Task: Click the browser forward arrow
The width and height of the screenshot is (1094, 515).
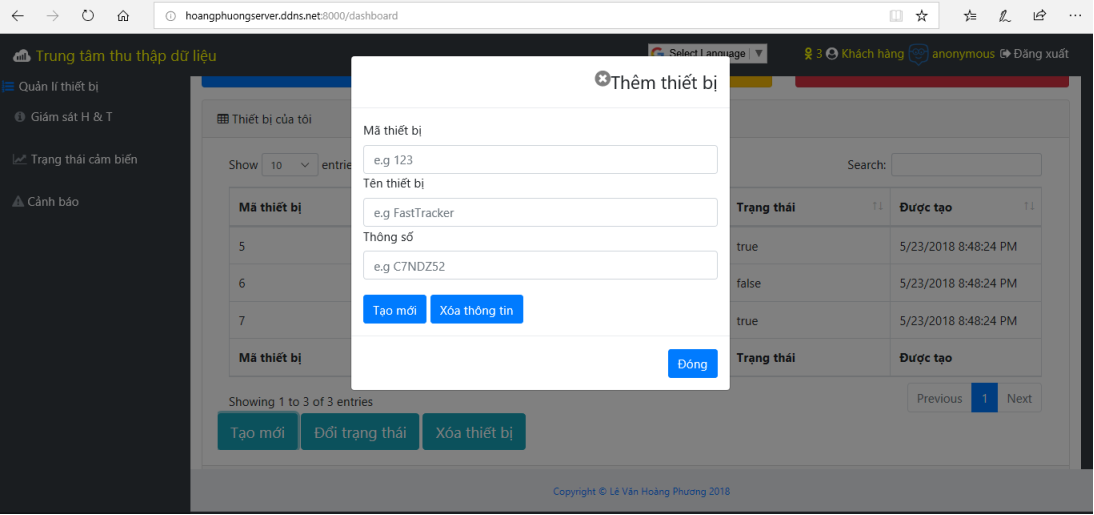Action: [x=52, y=15]
